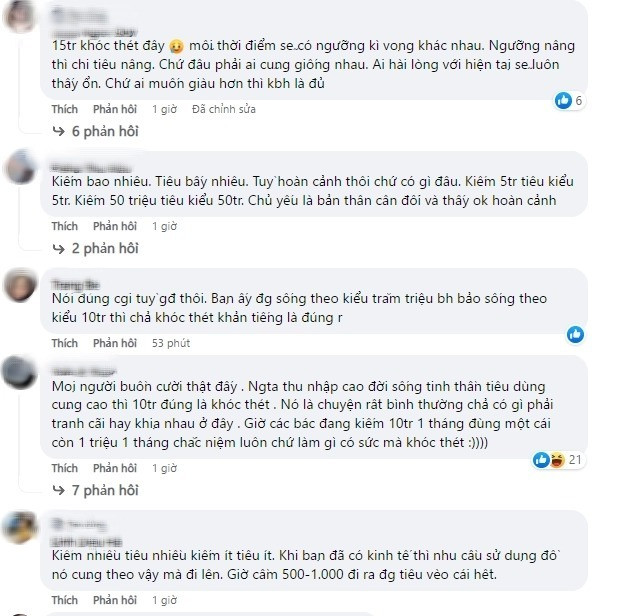Click the "53 phút" timestamp
The image size is (625, 616).
(170, 343)
